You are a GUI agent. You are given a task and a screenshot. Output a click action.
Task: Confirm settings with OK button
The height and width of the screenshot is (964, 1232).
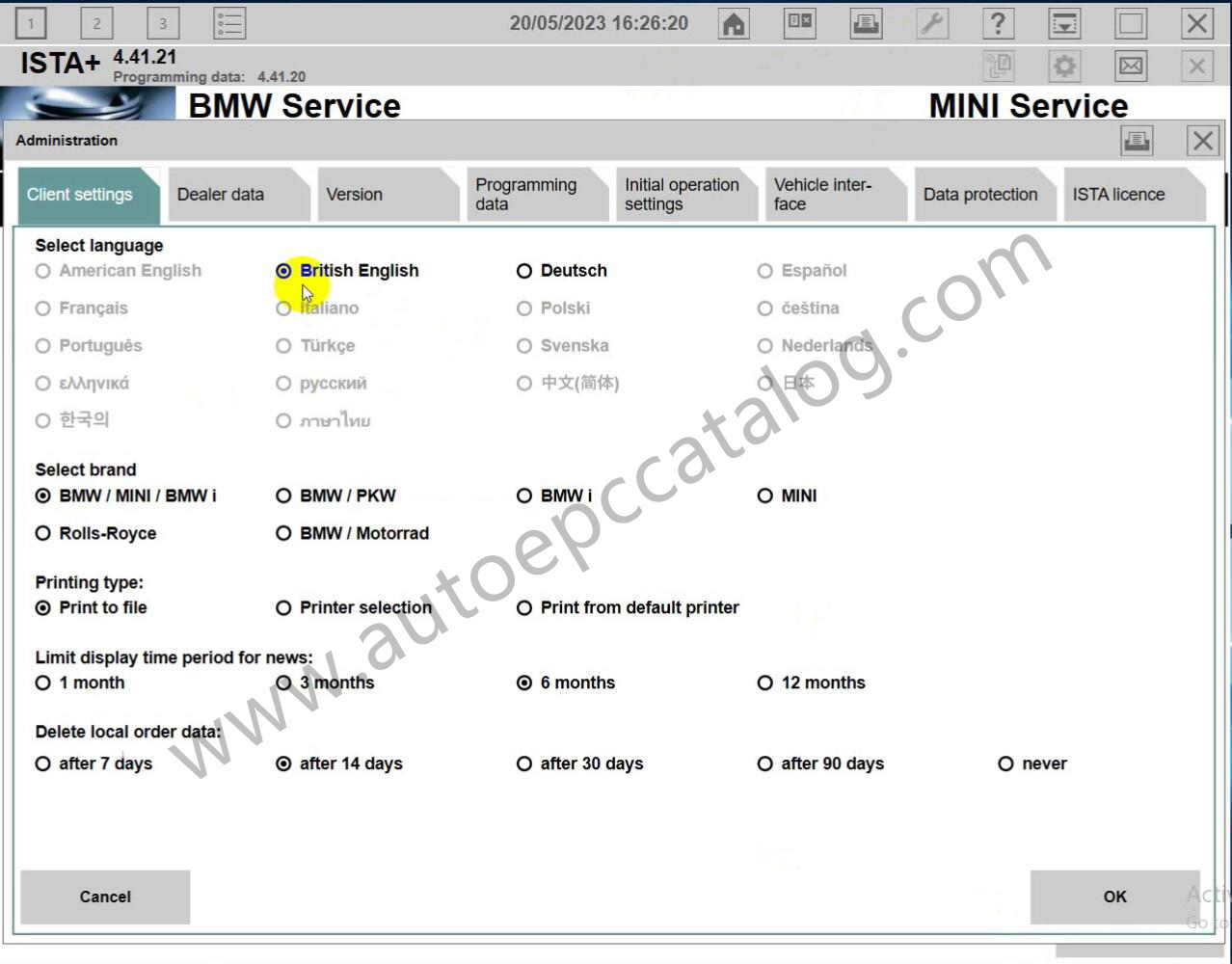point(1115,897)
